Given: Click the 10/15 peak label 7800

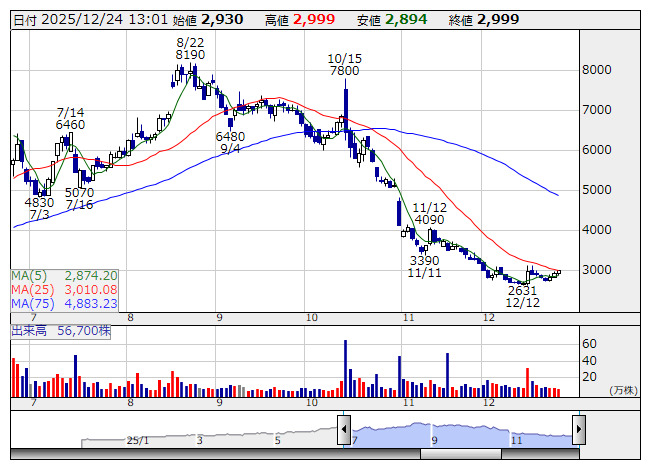Looking at the screenshot, I should tap(344, 71).
